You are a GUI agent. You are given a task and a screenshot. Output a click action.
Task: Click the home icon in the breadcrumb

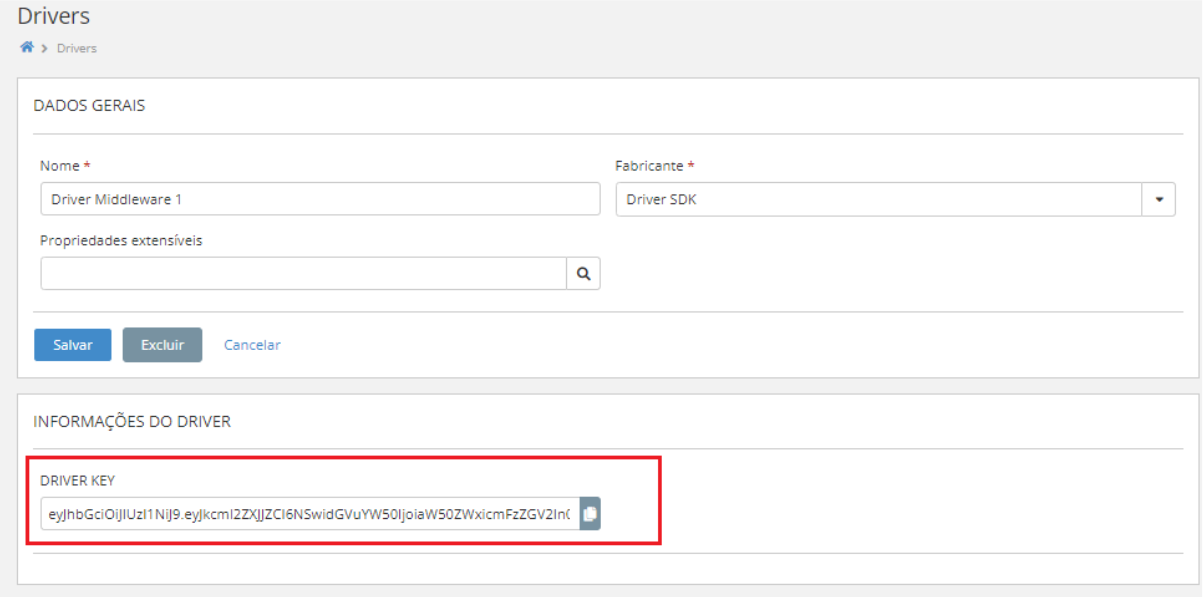[x=27, y=47]
